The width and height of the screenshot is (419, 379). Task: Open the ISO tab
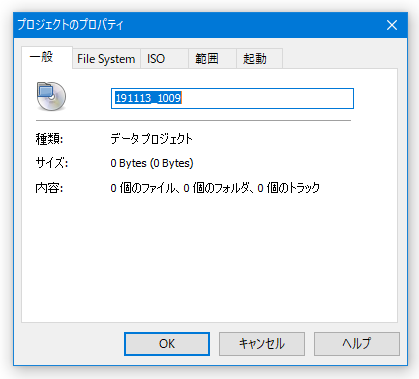pos(164,59)
